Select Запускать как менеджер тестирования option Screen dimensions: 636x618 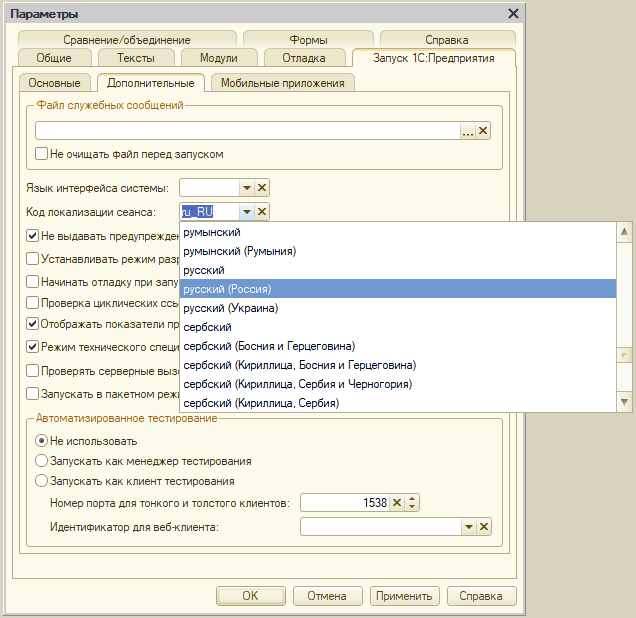(41, 461)
